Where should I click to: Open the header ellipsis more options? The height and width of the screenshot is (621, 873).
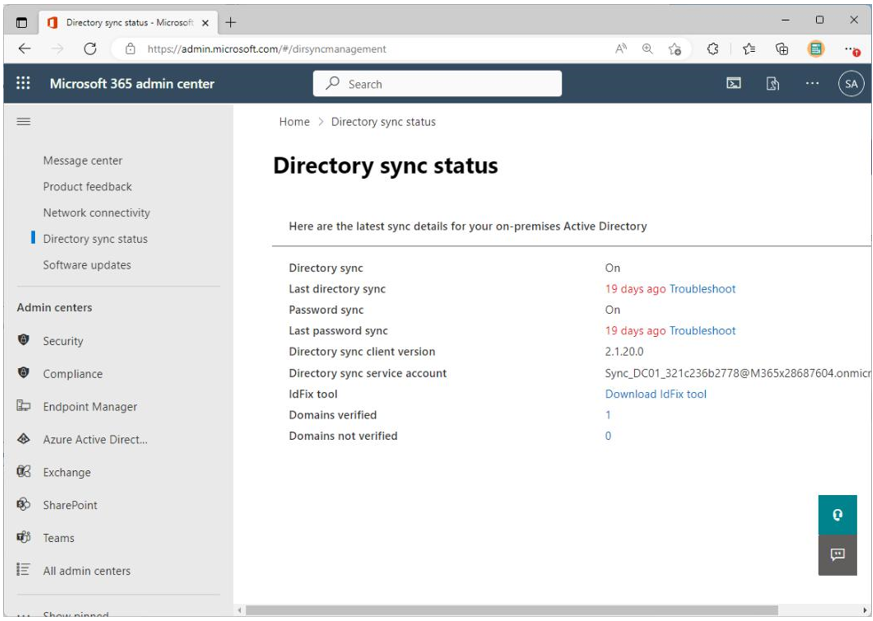pyautogui.click(x=812, y=84)
